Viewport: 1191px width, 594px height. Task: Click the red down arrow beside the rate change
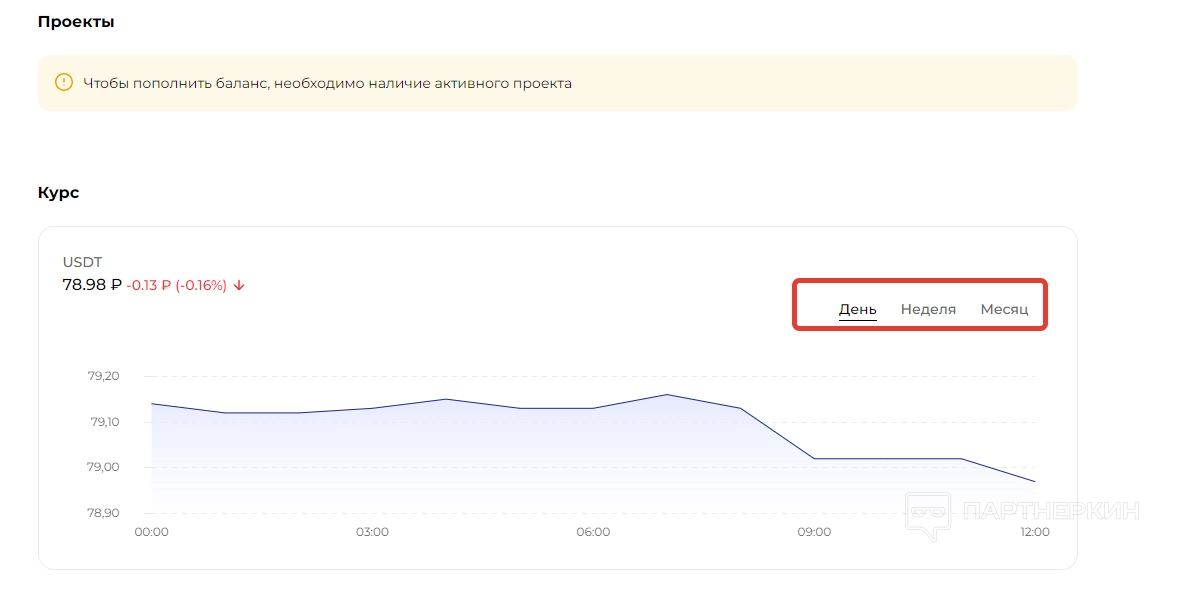(239, 285)
